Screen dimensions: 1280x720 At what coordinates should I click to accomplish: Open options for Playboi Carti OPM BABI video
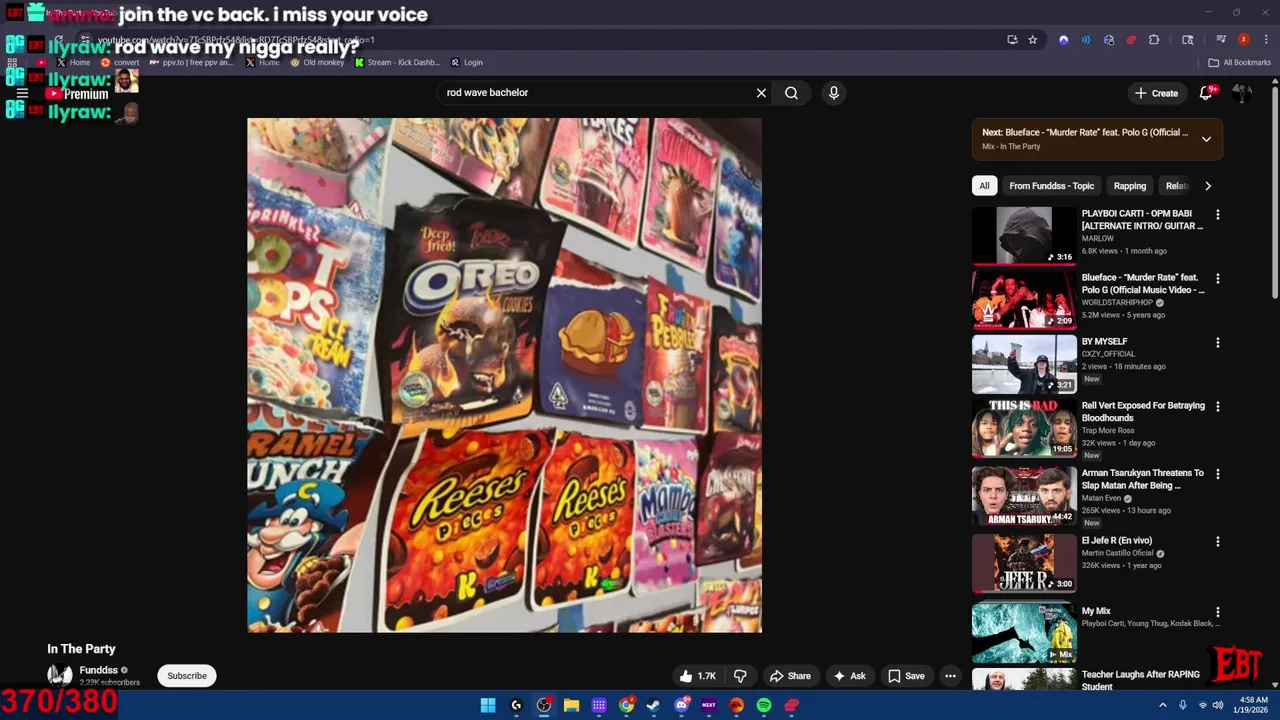click(x=1218, y=215)
